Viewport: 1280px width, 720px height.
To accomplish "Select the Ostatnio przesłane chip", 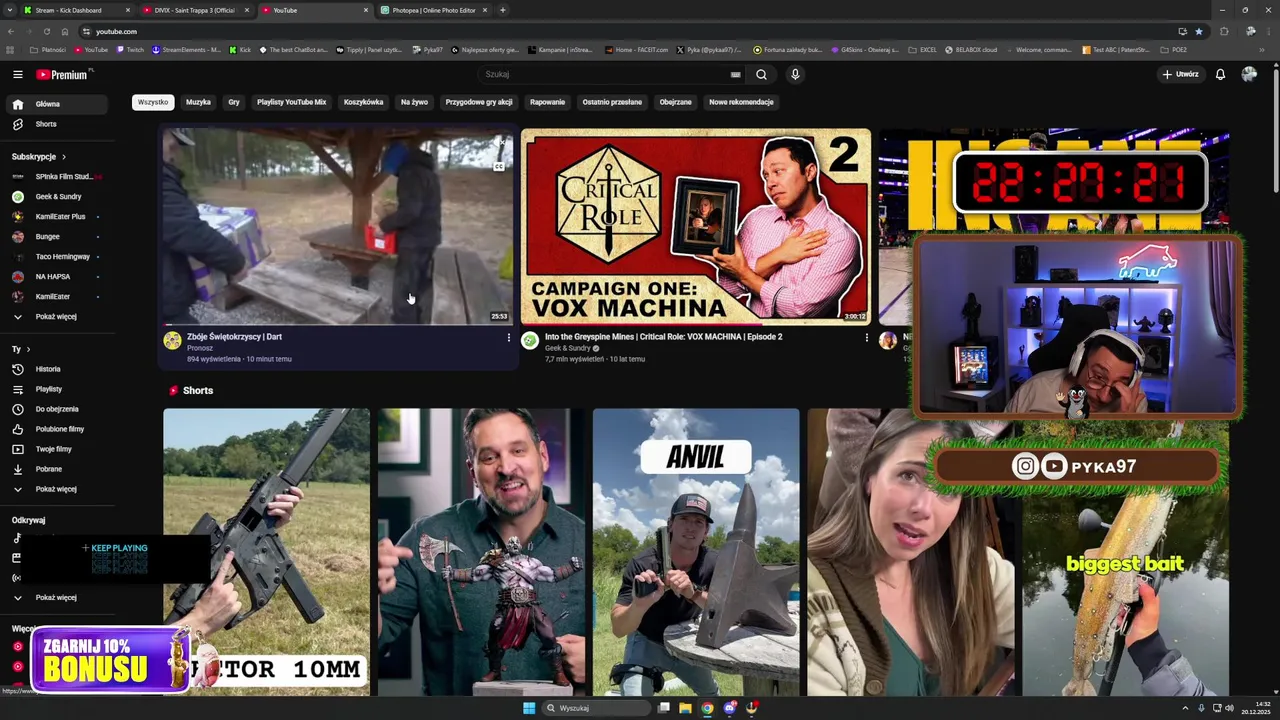I will click(612, 102).
